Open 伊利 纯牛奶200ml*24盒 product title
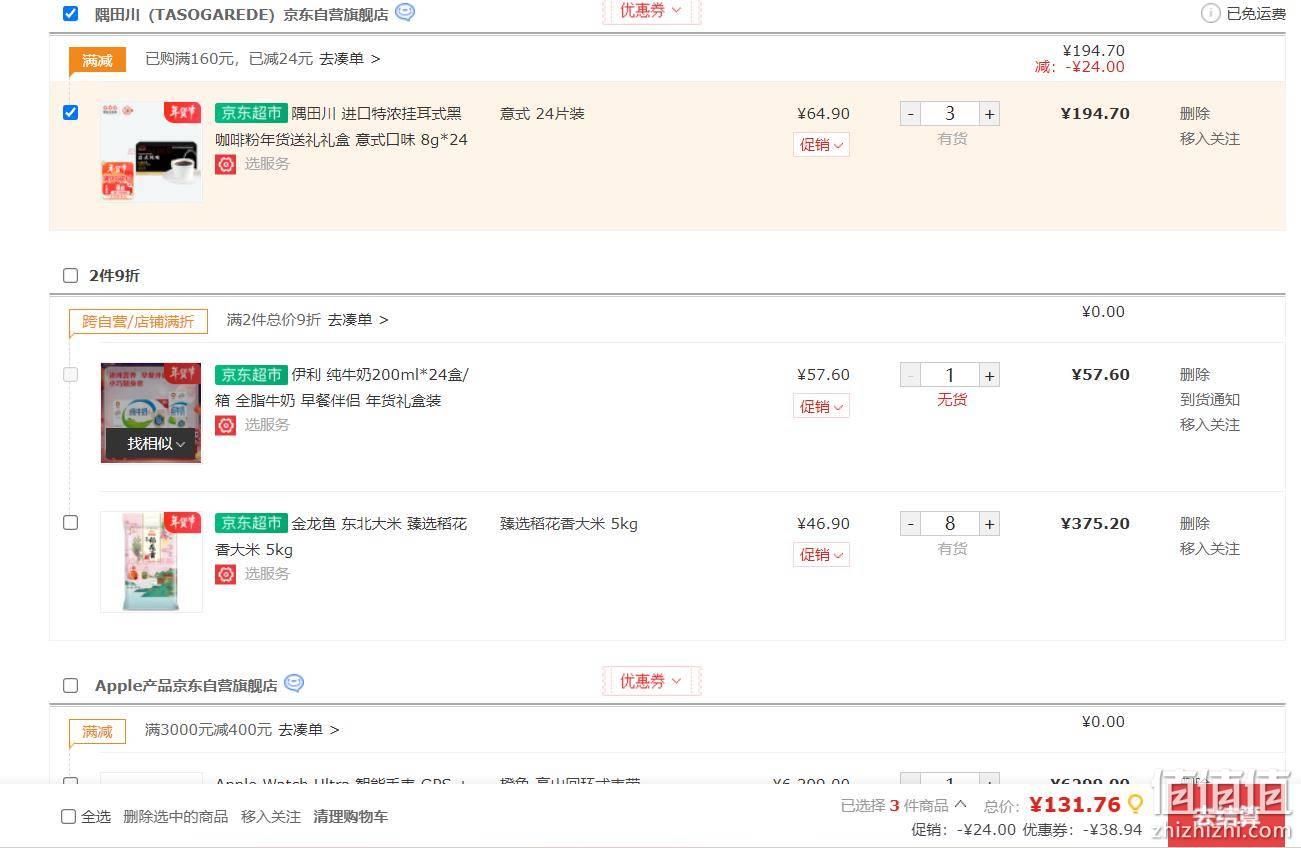 [x=342, y=388]
